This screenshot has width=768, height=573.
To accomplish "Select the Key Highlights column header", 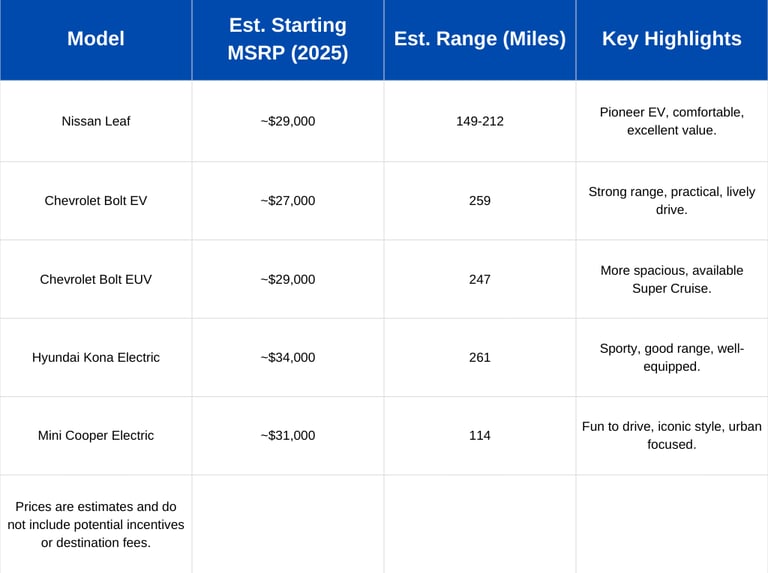I will pos(672,39).
